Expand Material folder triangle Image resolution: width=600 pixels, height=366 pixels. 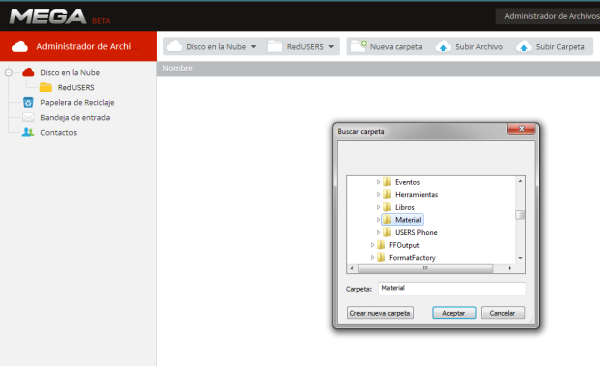378,220
